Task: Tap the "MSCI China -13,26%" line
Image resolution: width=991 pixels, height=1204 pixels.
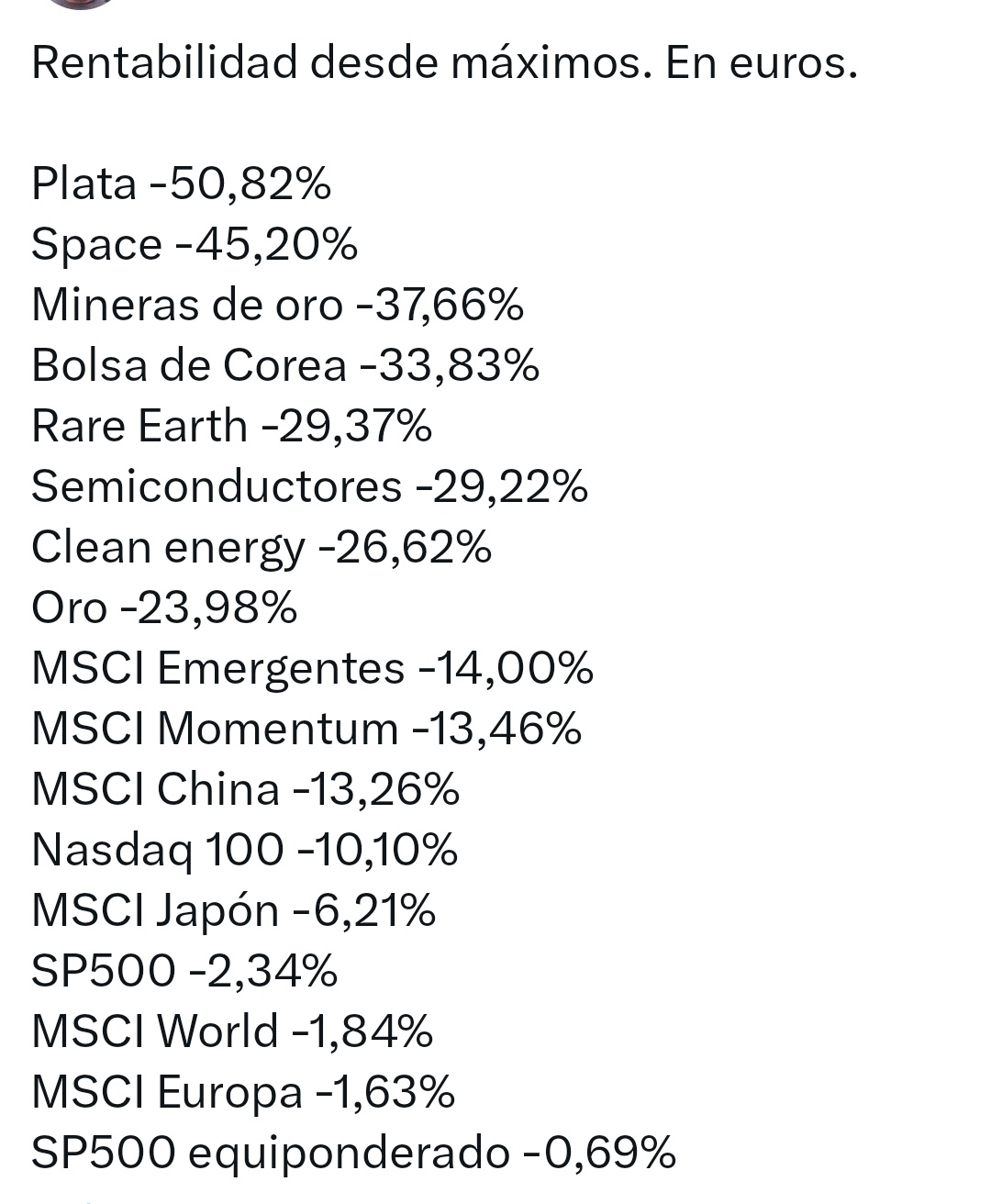Action: (x=245, y=789)
